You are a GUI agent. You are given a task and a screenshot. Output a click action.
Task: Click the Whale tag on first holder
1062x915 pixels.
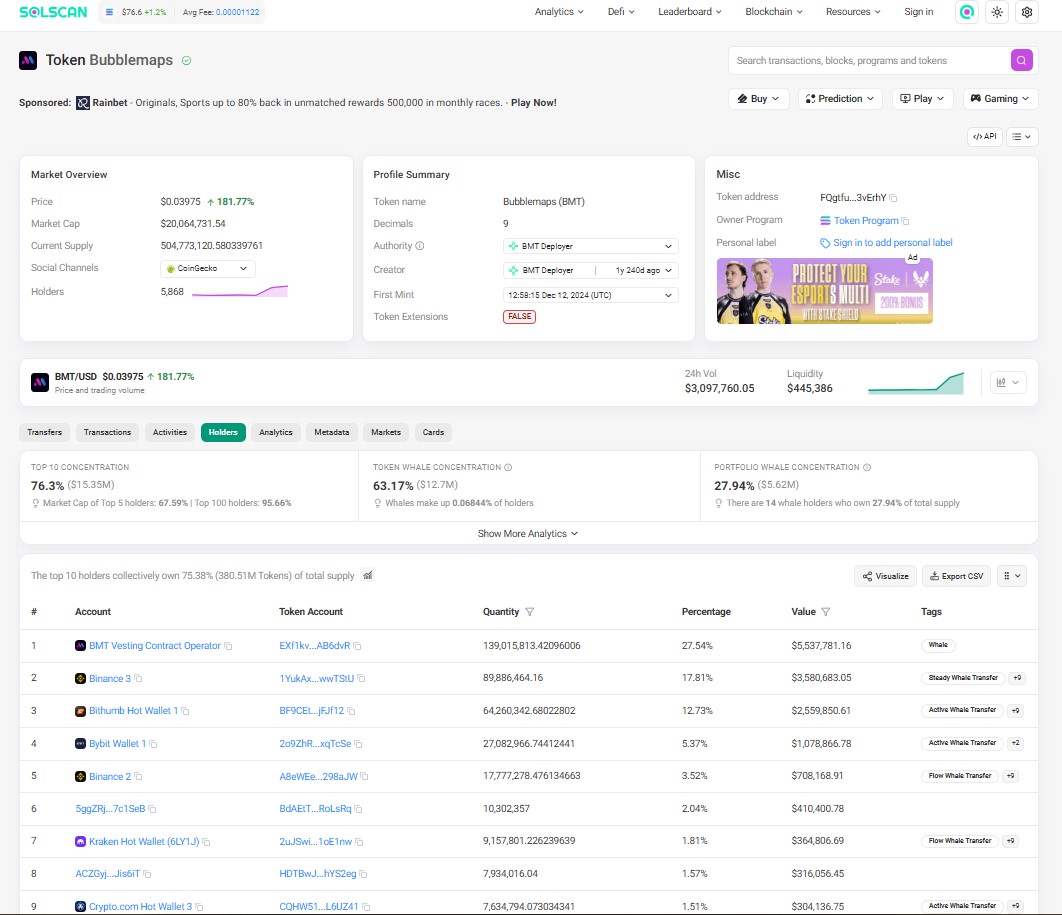938,645
